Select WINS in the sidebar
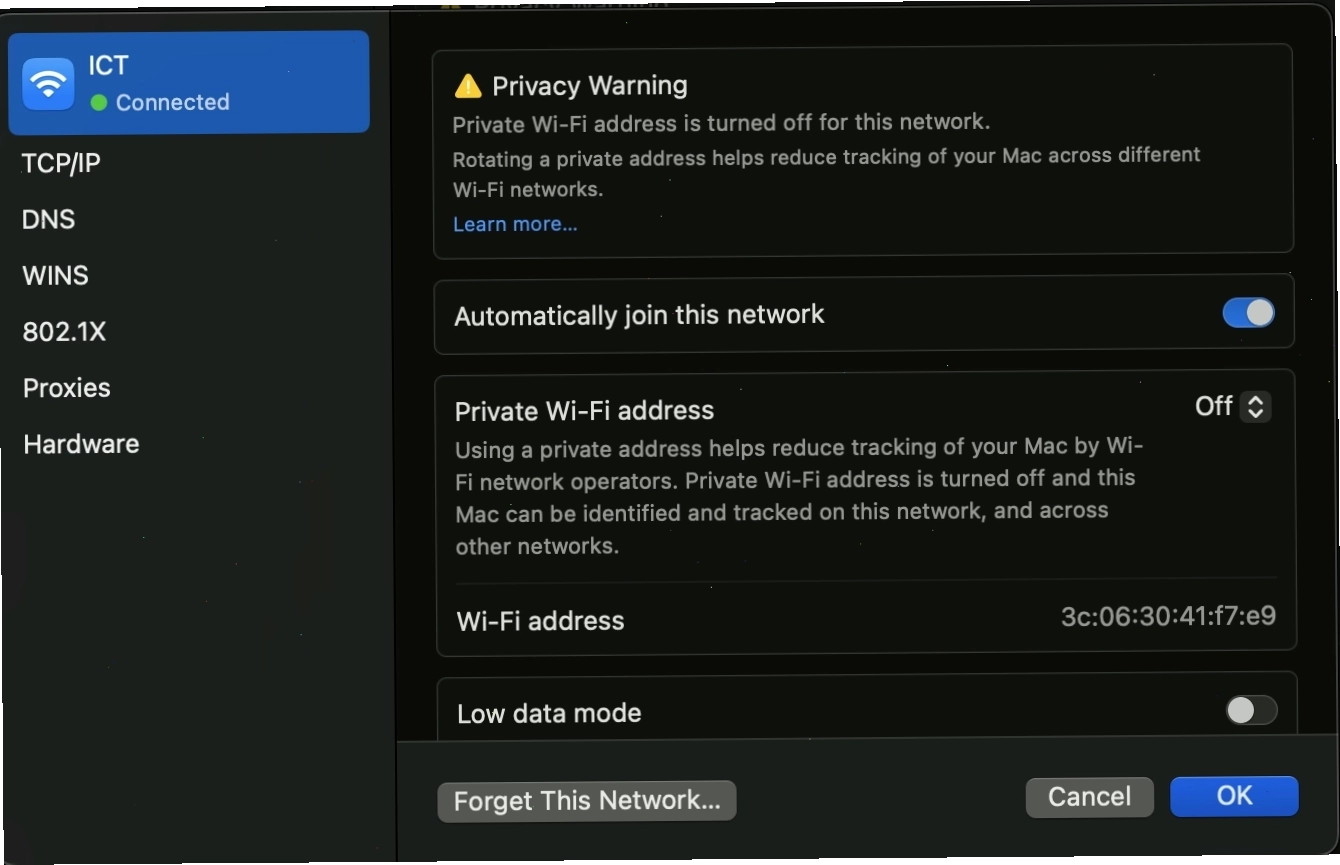Image resolution: width=1340 pixels, height=865 pixels. 56,275
